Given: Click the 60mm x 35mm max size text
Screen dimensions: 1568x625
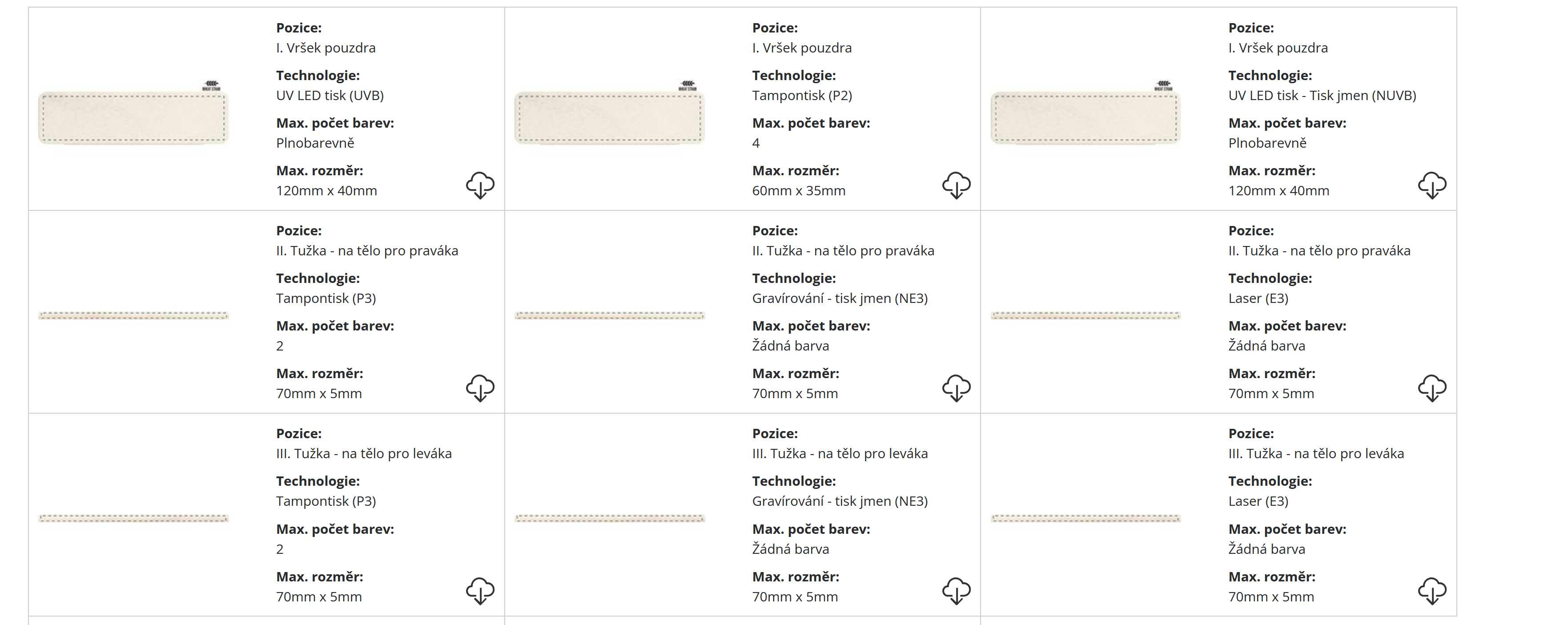Looking at the screenshot, I should (799, 191).
